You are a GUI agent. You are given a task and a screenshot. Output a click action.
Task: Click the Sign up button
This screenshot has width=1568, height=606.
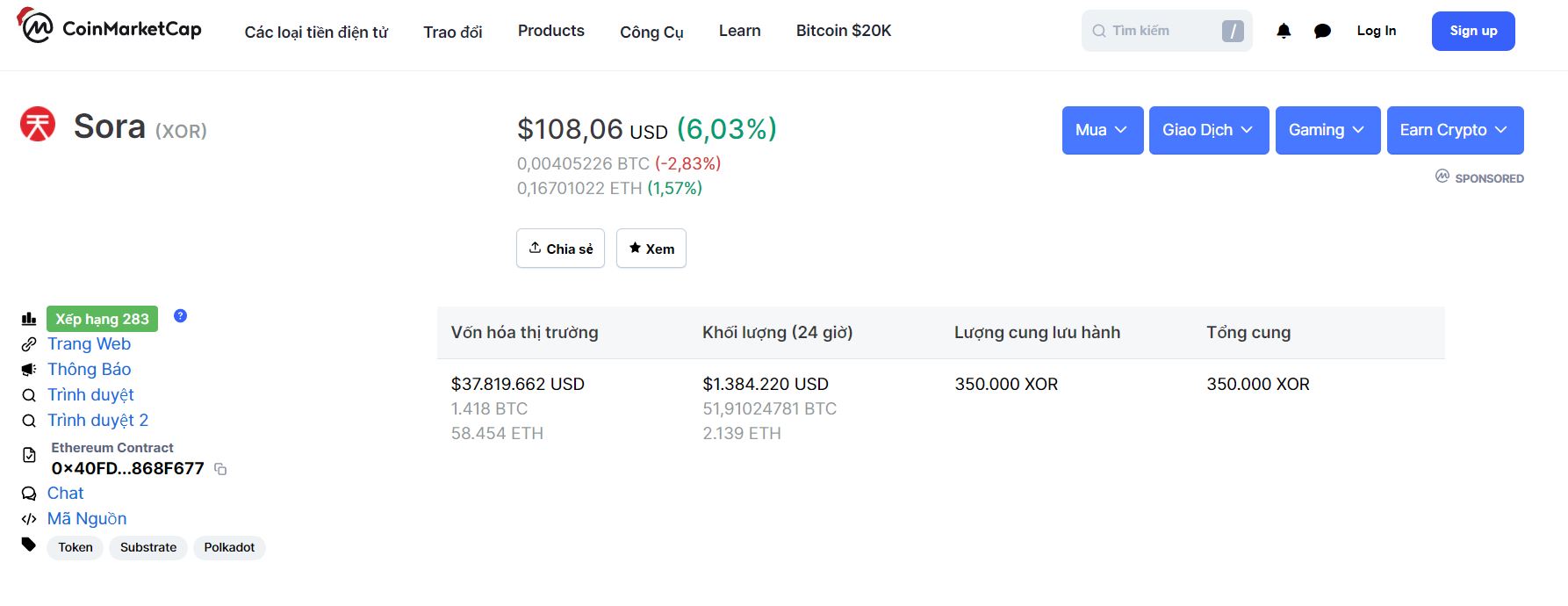tap(1473, 31)
